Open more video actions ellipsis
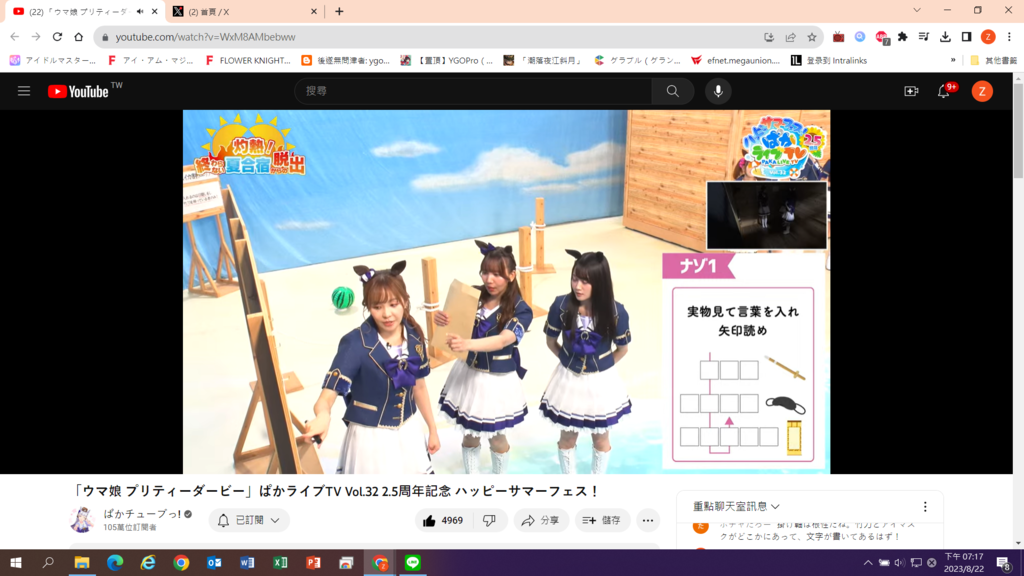The height and width of the screenshot is (576, 1024). click(648, 520)
